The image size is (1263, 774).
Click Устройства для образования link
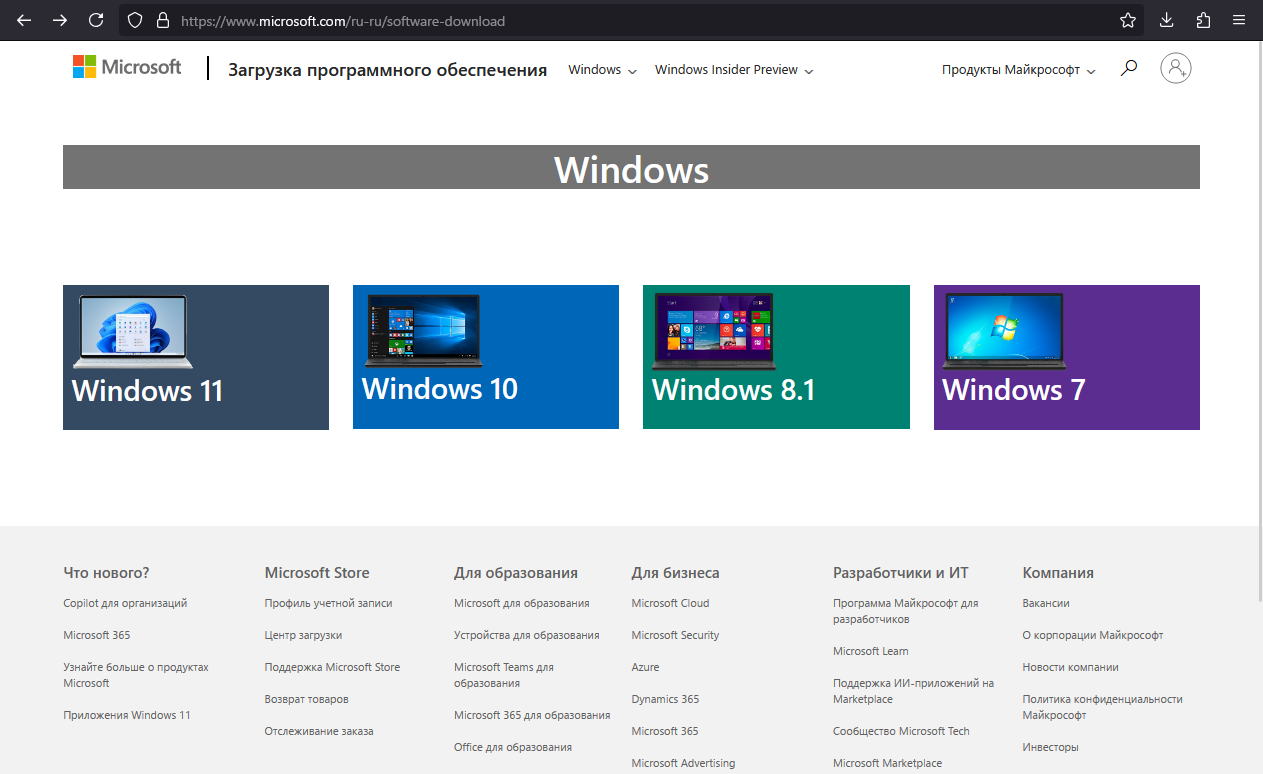(527, 635)
